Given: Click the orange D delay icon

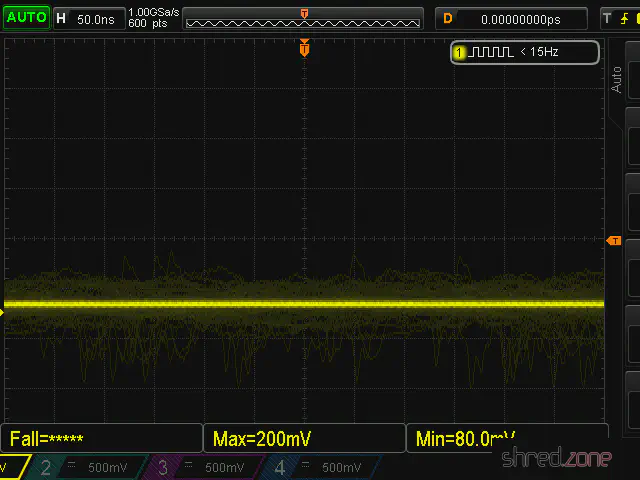Looking at the screenshot, I should click(x=447, y=18).
